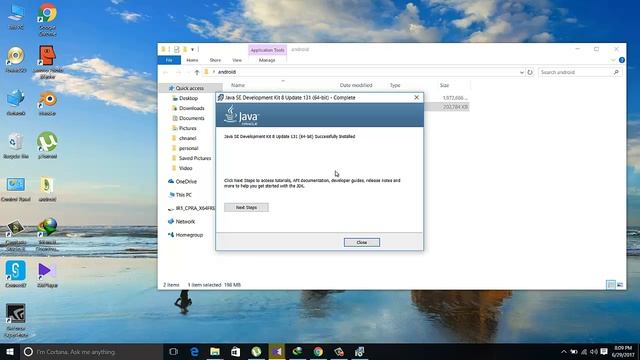Viewport: 640px width, 360px height.
Task: Open the uTorrent desktop icon
Action: pos(47,146)
